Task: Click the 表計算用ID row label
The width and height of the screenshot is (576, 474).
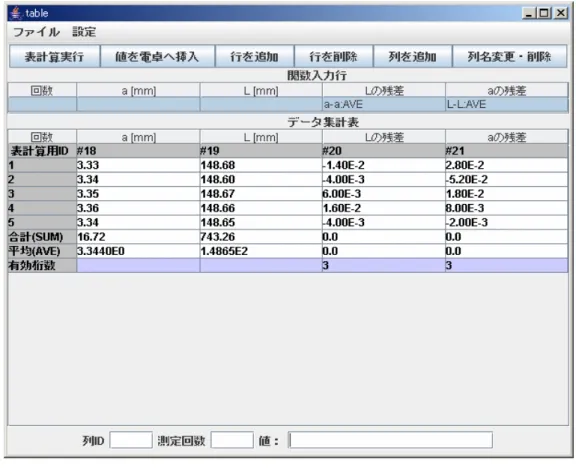Action: [42, 151]
